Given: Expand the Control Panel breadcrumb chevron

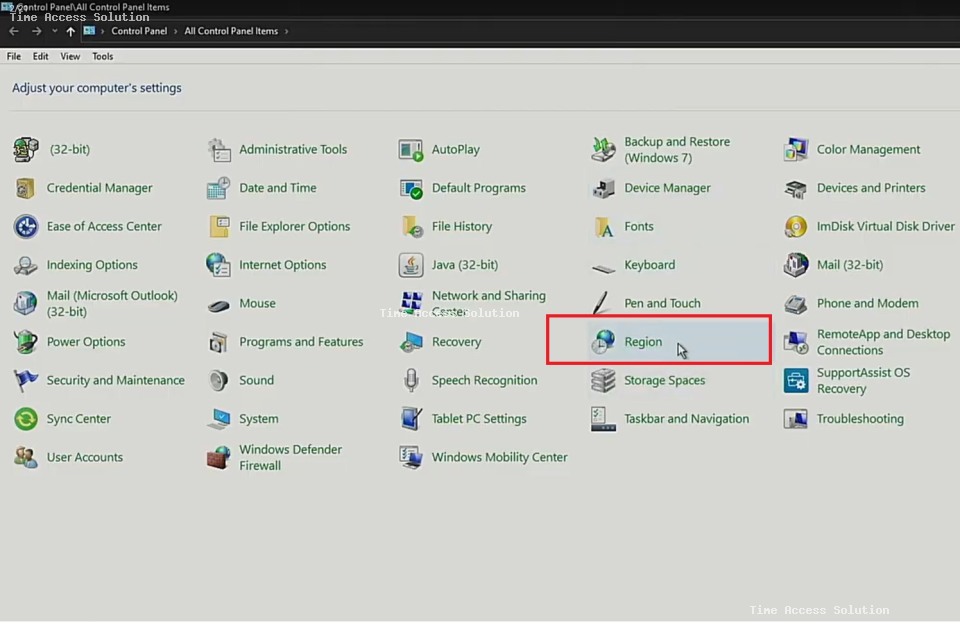Looking at the screenshot, I should click(x=176, y=31).
